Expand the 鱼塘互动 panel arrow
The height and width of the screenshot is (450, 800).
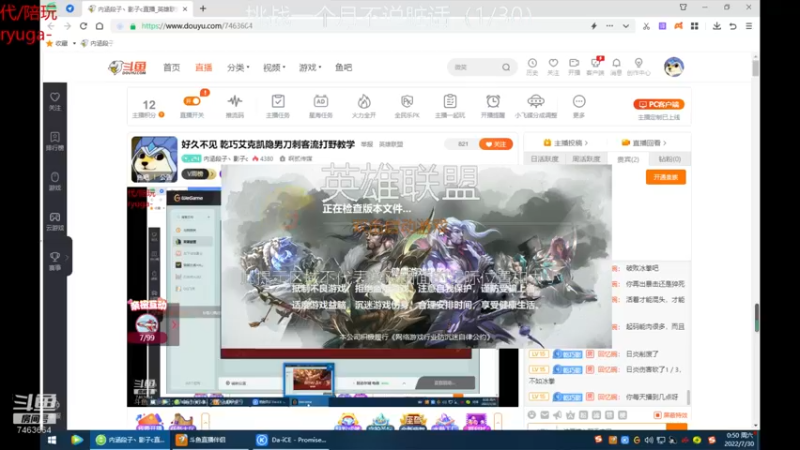pyautogui.click(x=174, y=324)
